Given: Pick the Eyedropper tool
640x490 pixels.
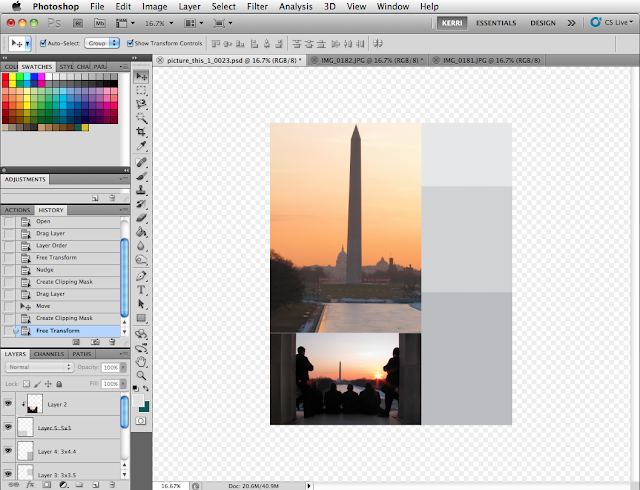Looking at the screenshot, I should point(141,147).
